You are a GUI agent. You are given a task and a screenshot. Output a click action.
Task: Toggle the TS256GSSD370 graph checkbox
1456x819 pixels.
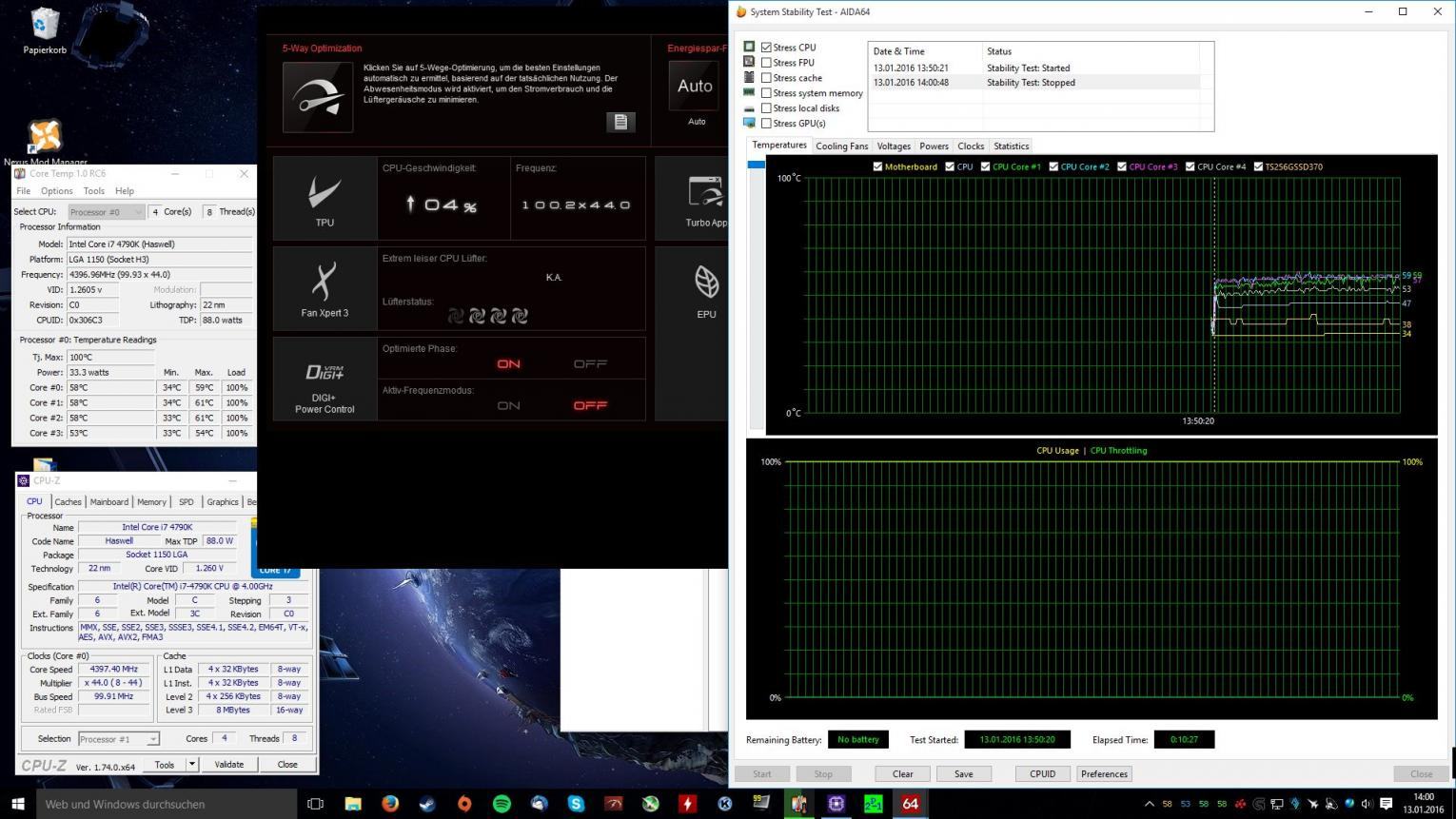1258,166
